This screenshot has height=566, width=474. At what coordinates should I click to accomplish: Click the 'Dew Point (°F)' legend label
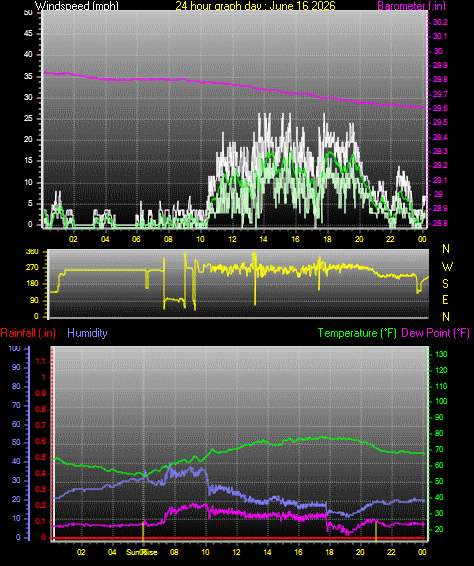[435, 333]
